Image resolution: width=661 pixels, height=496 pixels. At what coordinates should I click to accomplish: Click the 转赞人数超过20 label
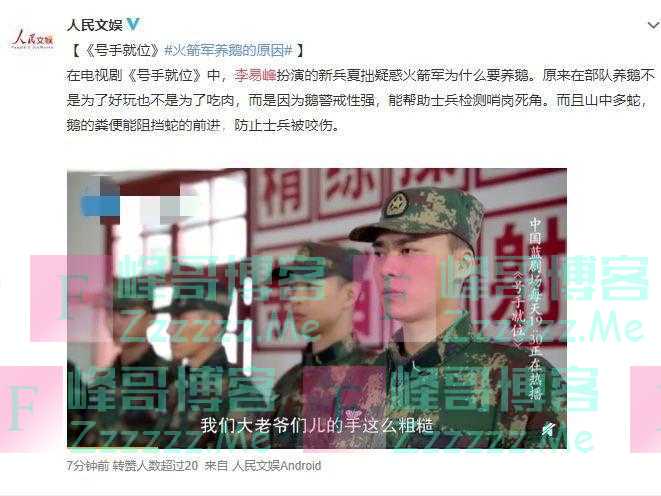(155, 465)
